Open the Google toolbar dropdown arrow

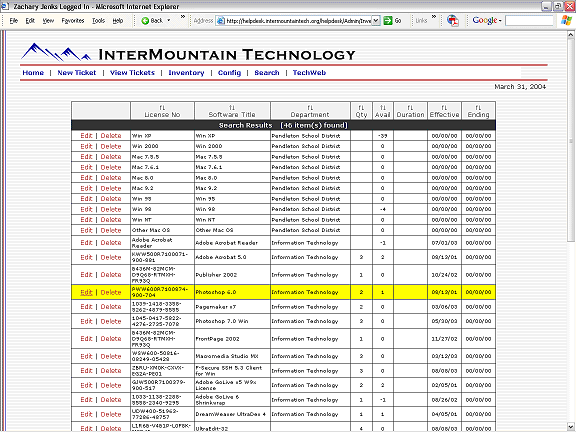pyautogui.click(x=500, y=21)
